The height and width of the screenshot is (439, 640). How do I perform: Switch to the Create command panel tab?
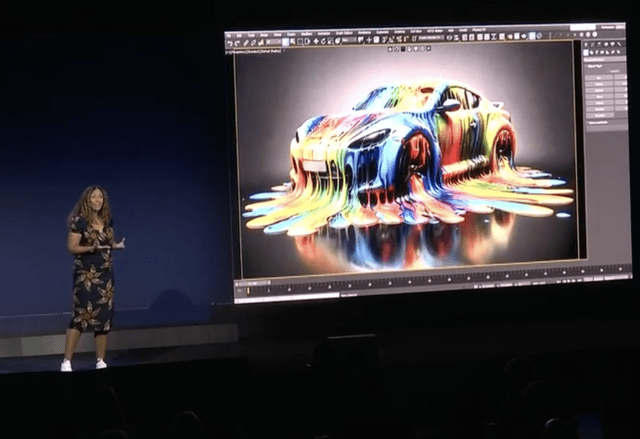point(586,44)
